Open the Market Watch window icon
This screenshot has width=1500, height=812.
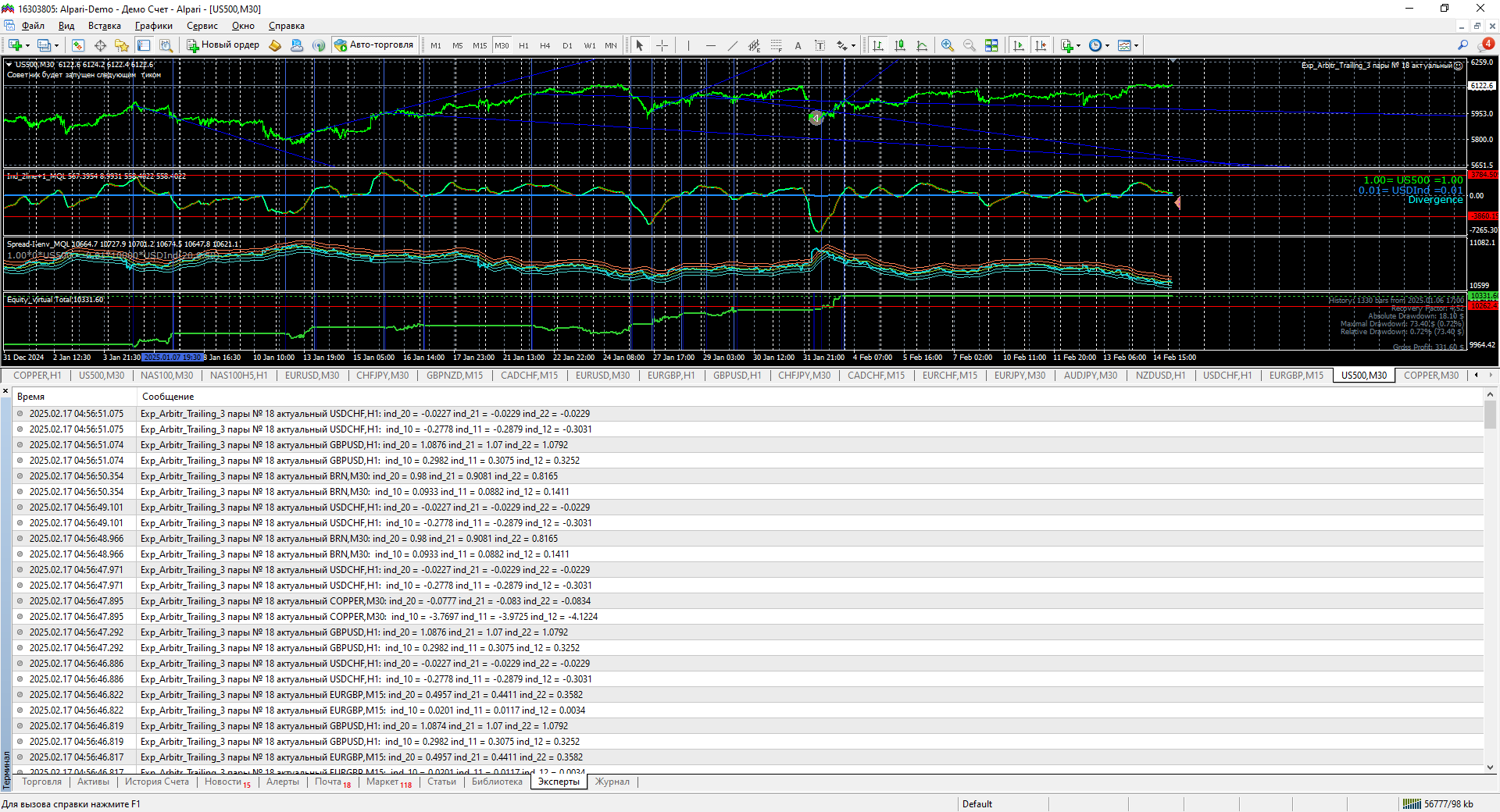point(77,45)
